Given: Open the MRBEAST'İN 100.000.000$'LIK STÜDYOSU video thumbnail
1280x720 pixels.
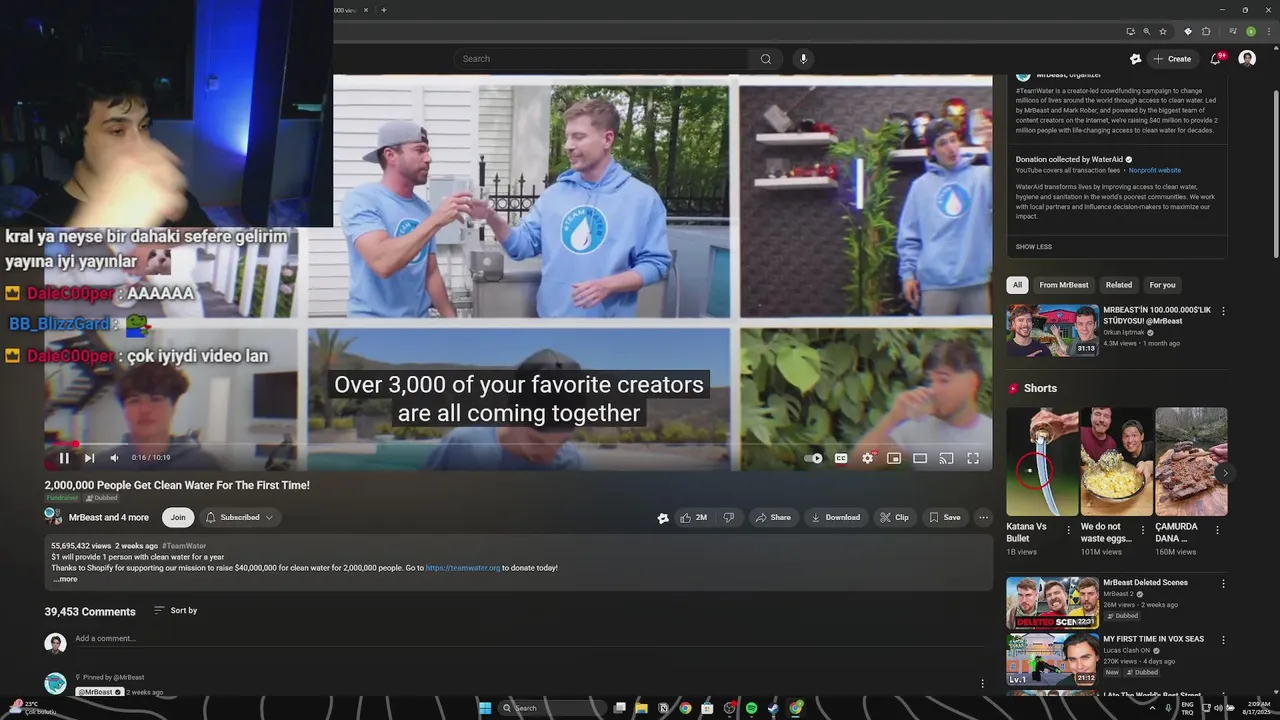Looking at the screenshot, I should pos(1052,330).
